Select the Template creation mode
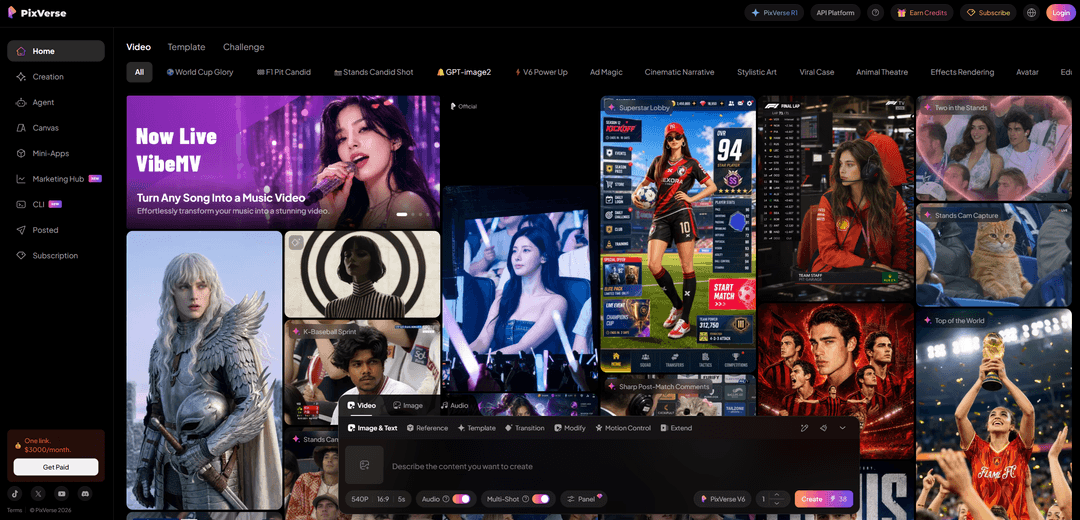The image size is (1080, 520). click(x=477, y=428)
